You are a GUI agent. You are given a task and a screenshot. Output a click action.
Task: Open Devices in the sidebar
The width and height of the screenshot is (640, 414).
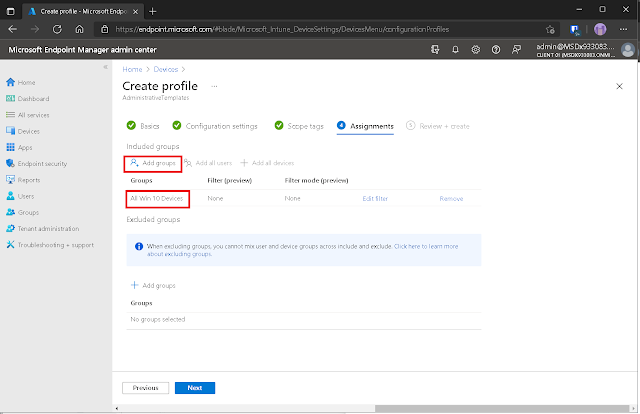click(x=23, y=131)
